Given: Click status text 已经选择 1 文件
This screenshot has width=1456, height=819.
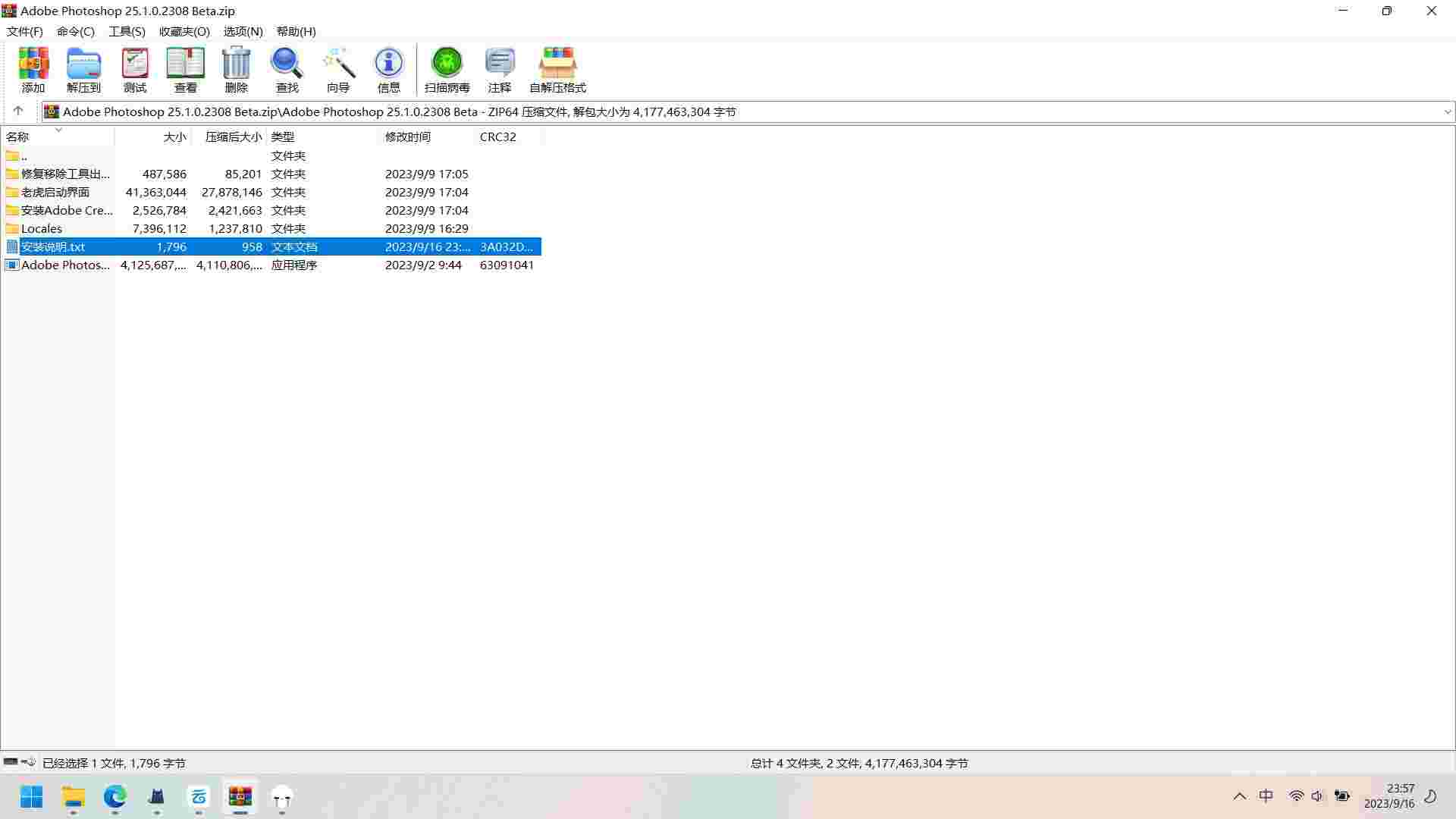Looking at the screenshot, I should [83, 763].
